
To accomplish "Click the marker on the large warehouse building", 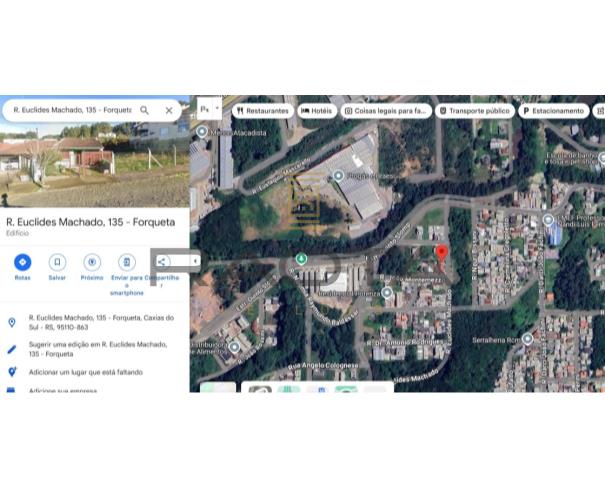I will point(338,176).
